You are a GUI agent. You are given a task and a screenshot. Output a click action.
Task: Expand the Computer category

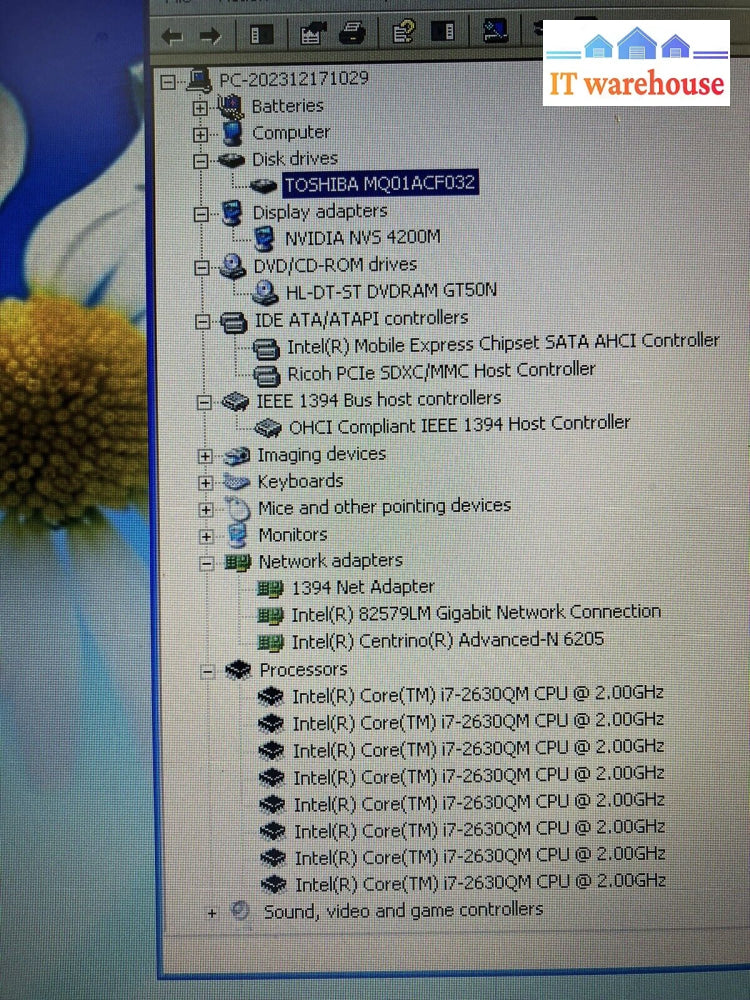tap(201, 134)
